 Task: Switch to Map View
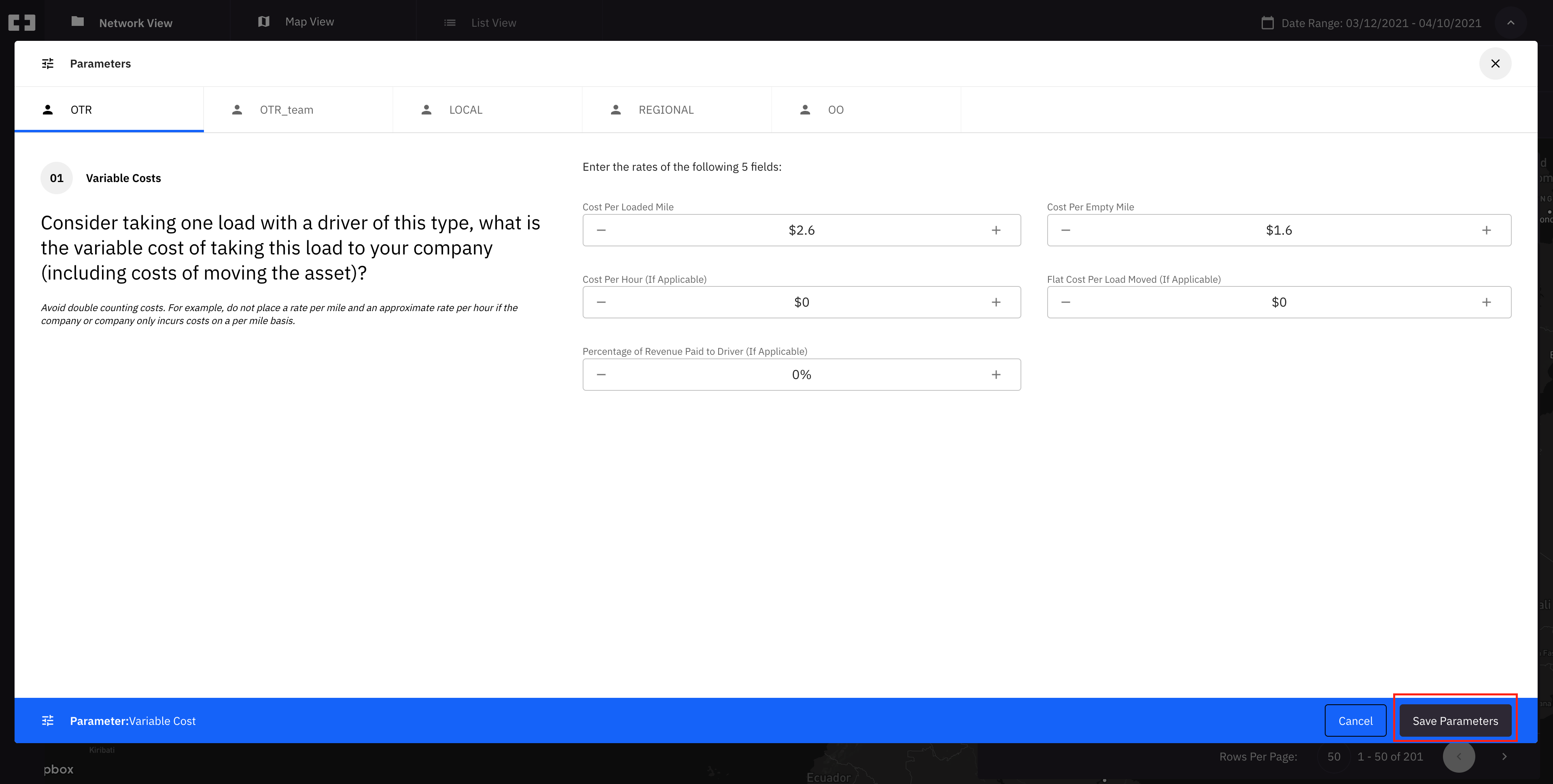pyautogui.click(x=309, y=22)
